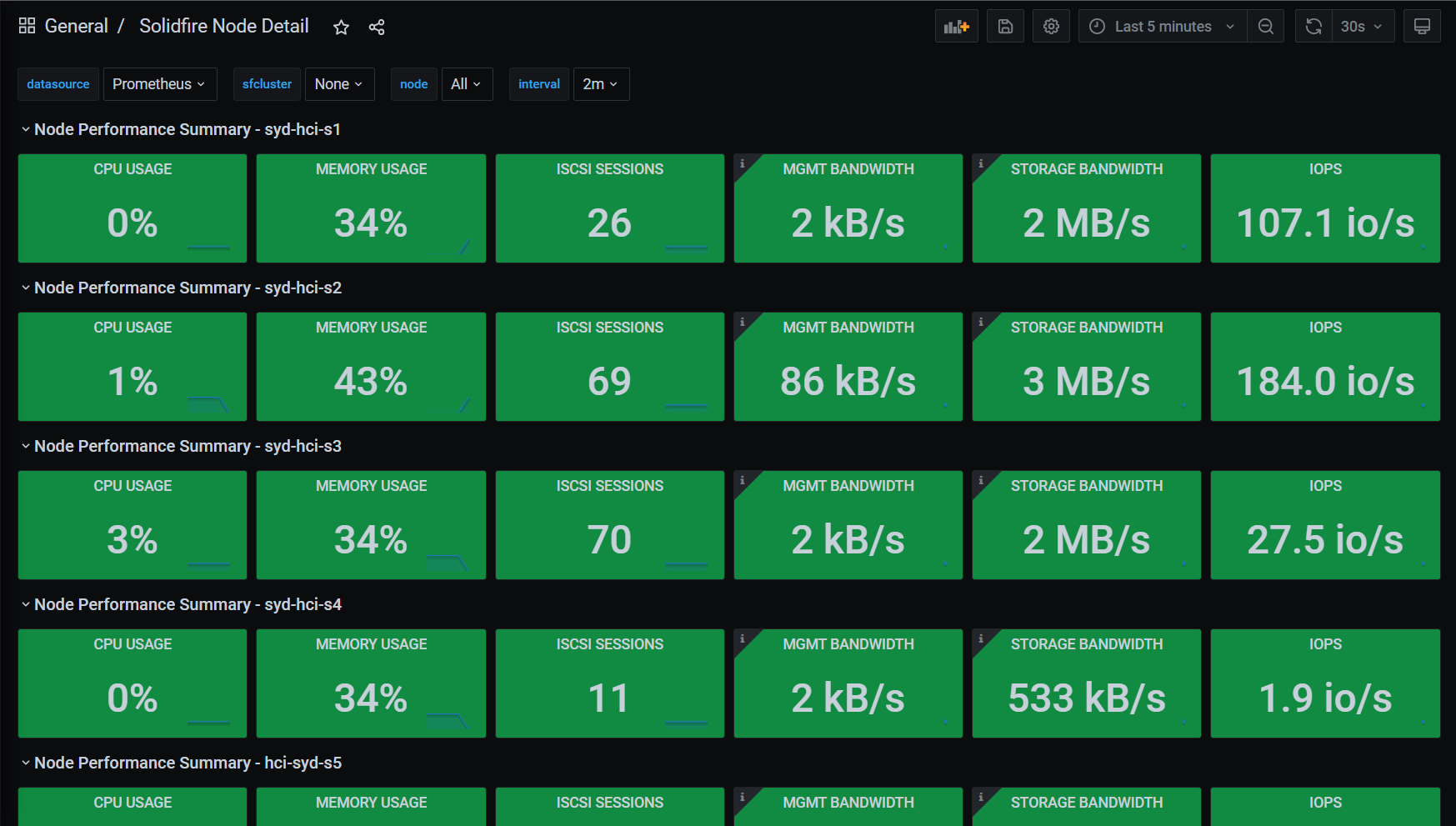
Task: Click the node variable label
Action: click(x=414, y=84)
